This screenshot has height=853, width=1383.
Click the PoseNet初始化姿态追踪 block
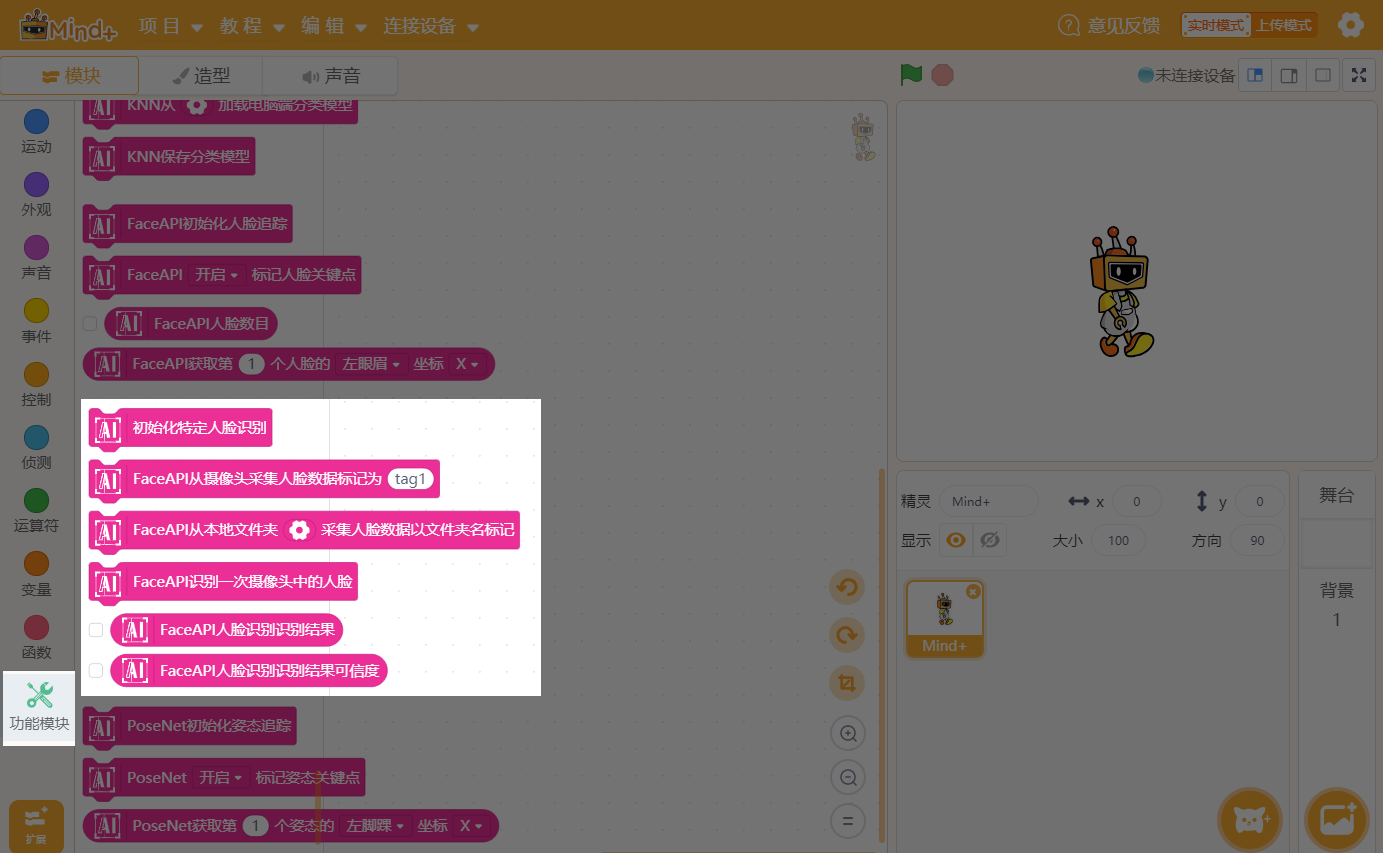(x=189, y=726)
